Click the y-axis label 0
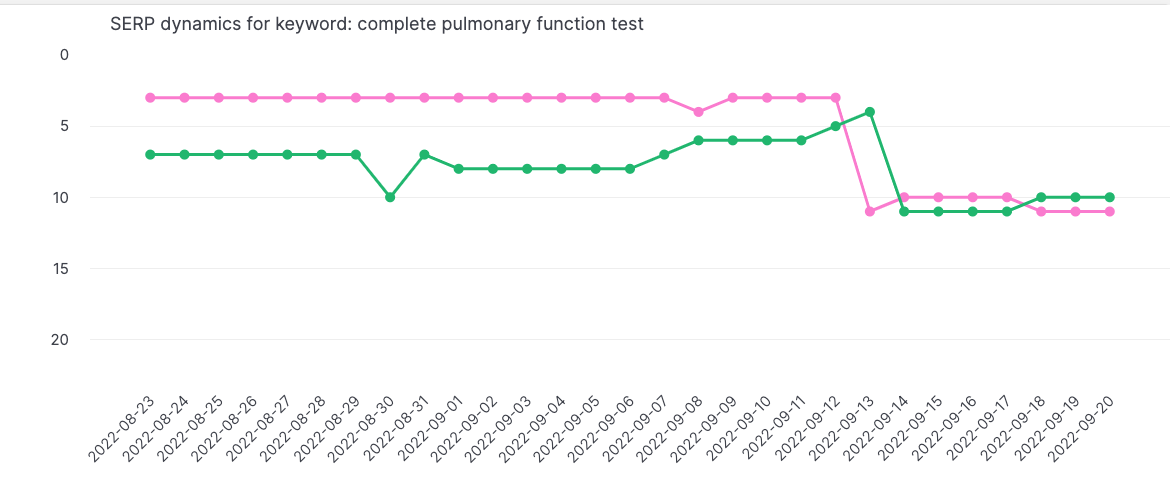Image resolution: width=1170 pixels, height=483 pixels. 64,54
